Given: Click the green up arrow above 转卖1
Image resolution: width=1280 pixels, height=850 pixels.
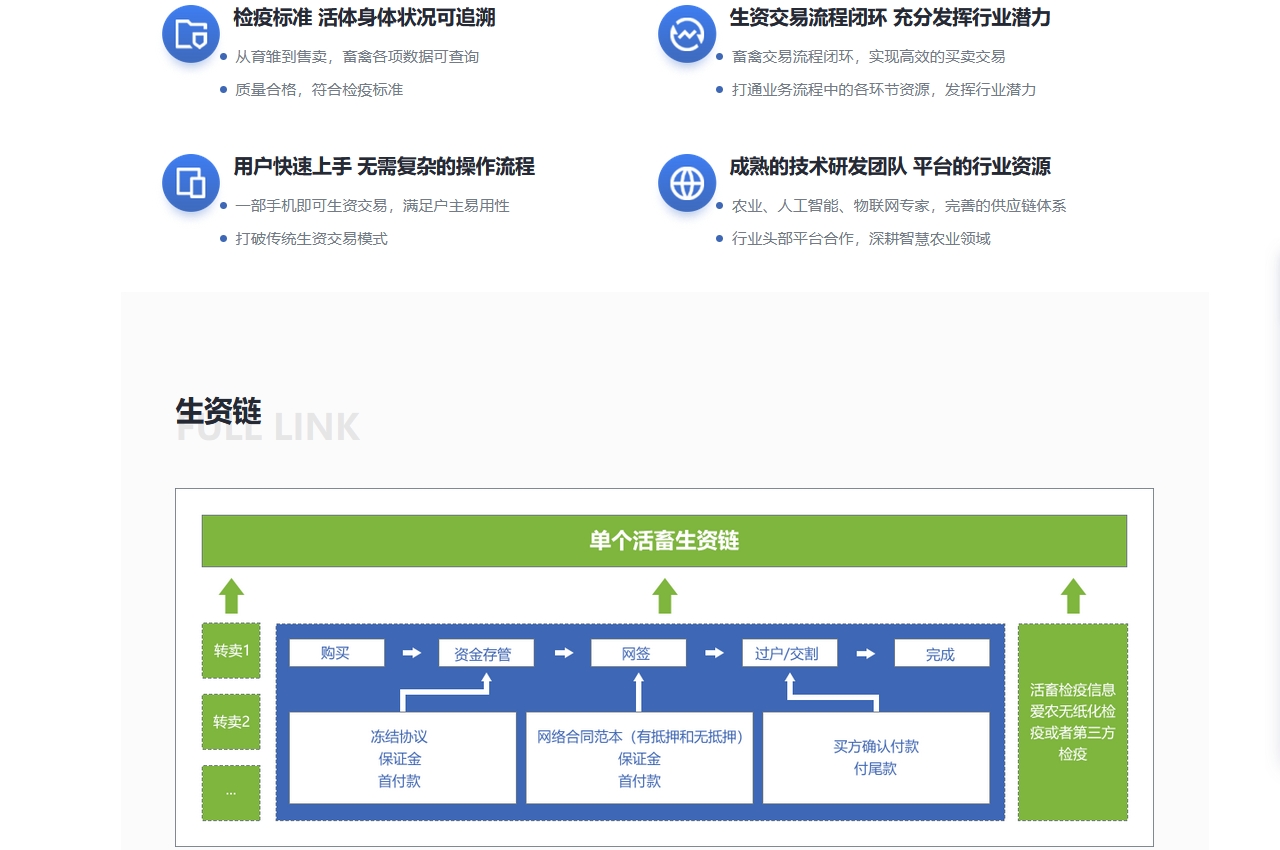Looking at the screenshot, I should click(231, 595).
